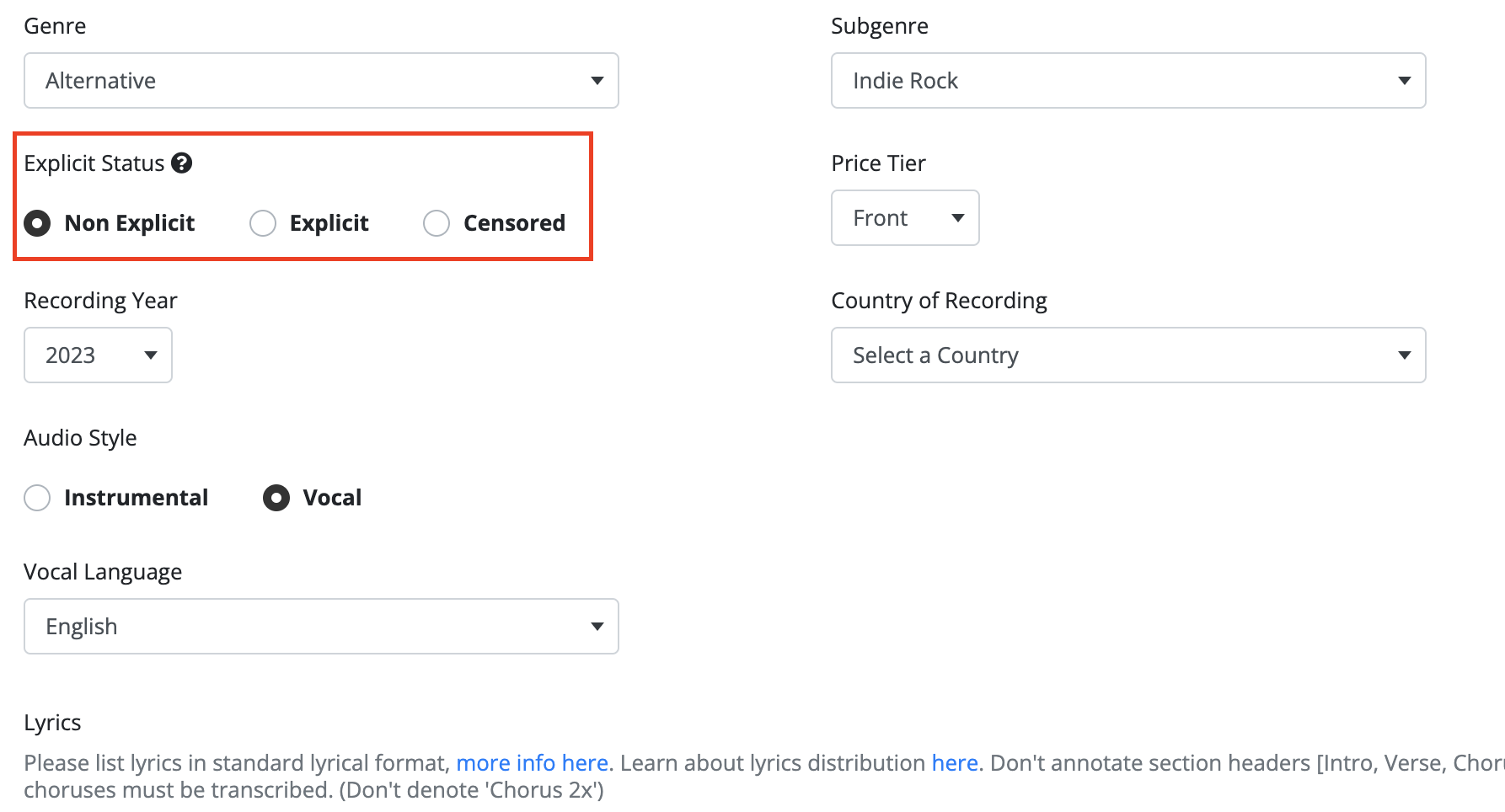Expand the Subgenre dropdown showing Indie Rock

coord(1128,81)
